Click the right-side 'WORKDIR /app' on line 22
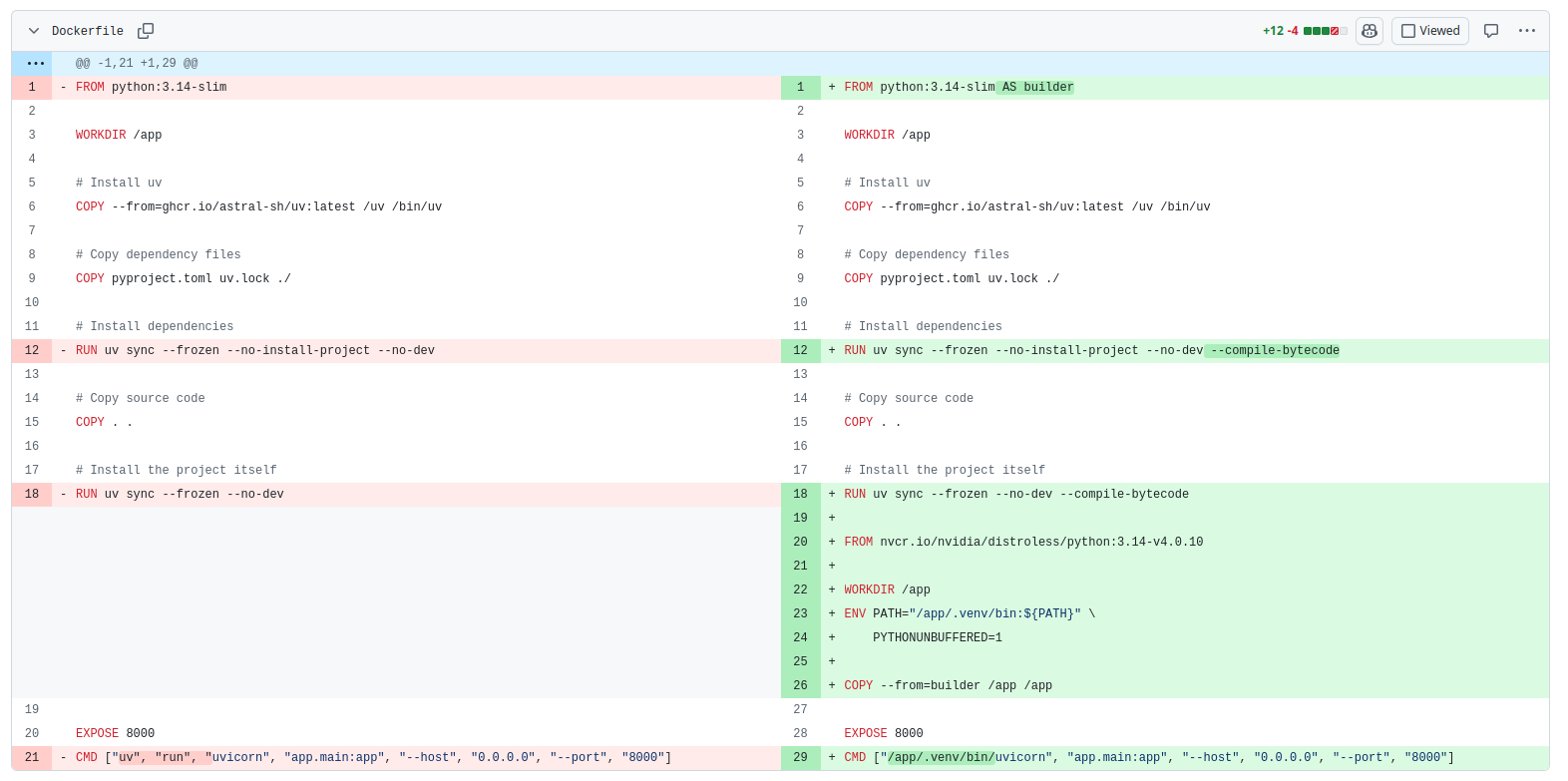Viewport: 1568px width, 781px height. point(887,589)
